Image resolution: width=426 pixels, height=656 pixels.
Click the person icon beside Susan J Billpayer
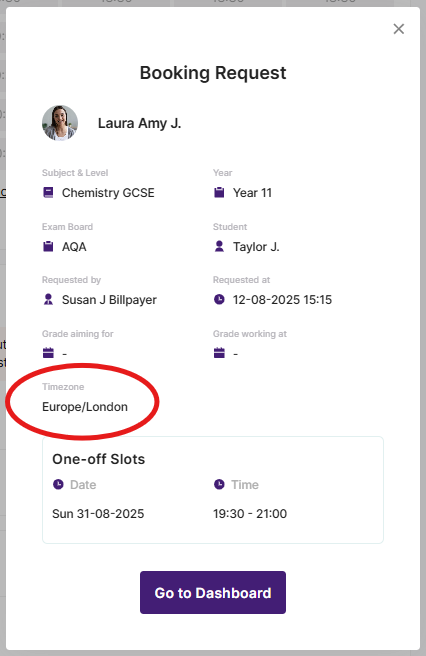click(x=48, y=300)
